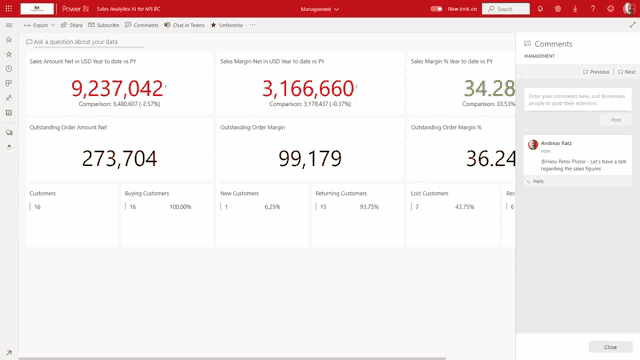Click Chat in Teams
This screenshot has width=640, height=360.
184,25
